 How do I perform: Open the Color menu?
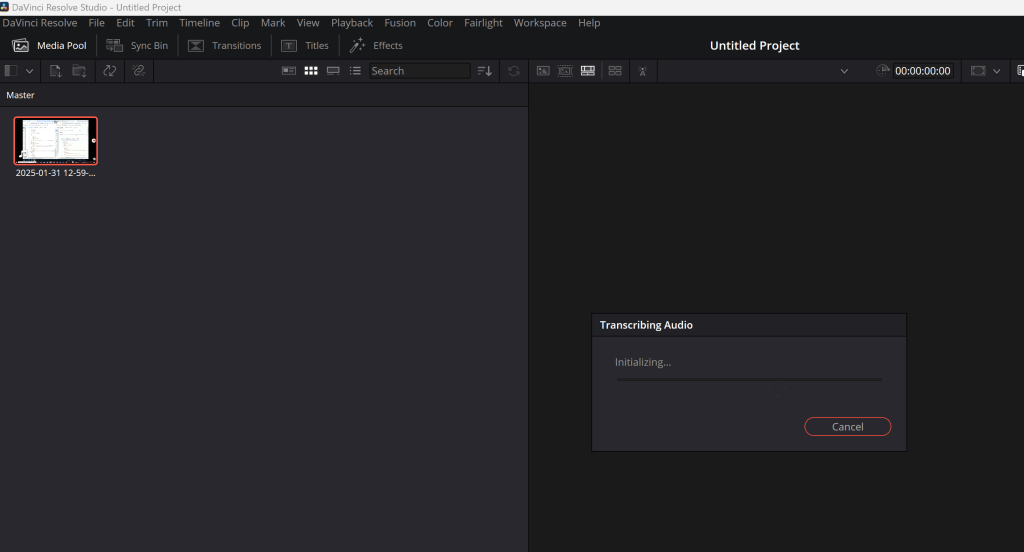[440, 23]
